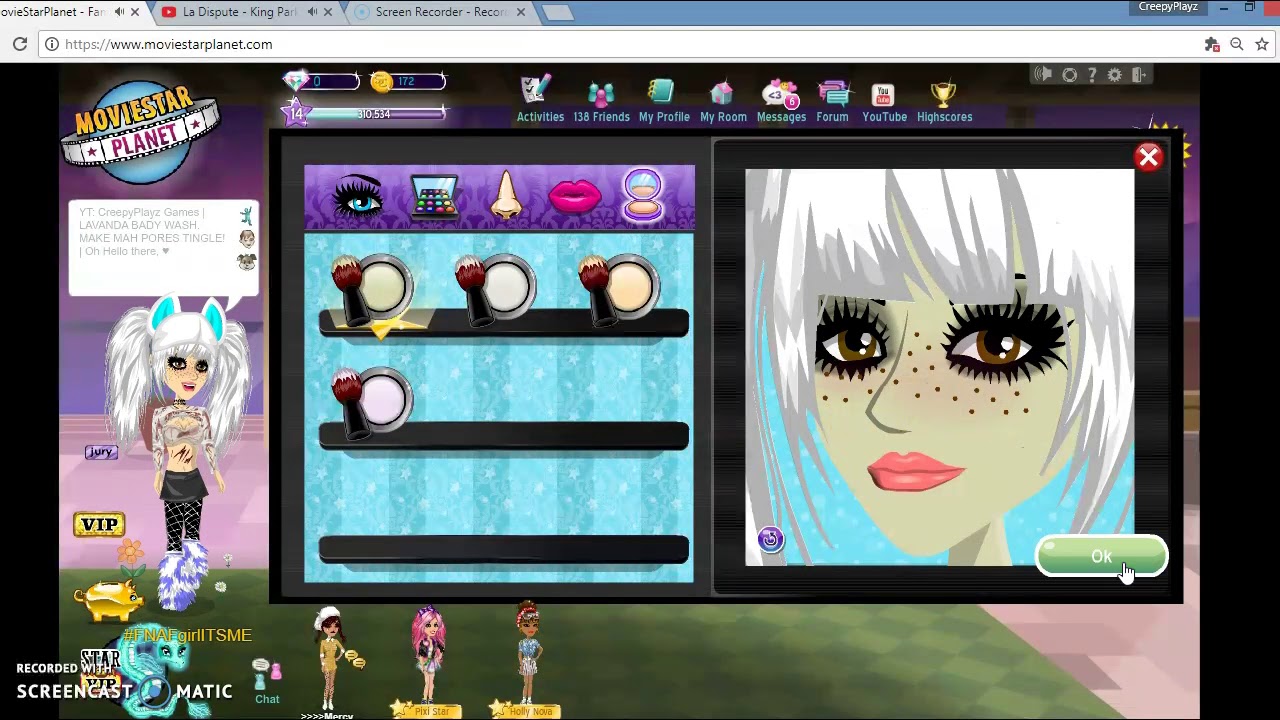This screenshot has height=720, width=1280.
Task: Mute game sound with speaker icon
Action: 1043,75
